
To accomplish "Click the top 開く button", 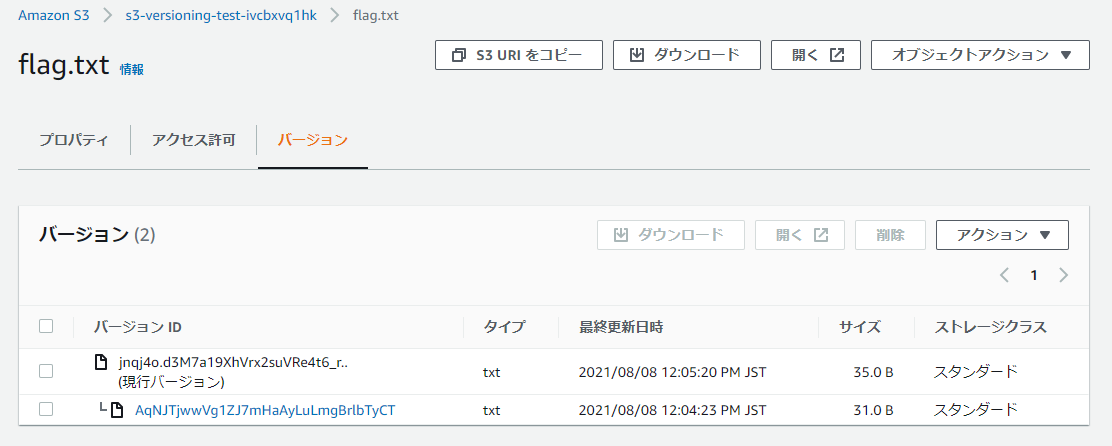I will click(816, 55).
